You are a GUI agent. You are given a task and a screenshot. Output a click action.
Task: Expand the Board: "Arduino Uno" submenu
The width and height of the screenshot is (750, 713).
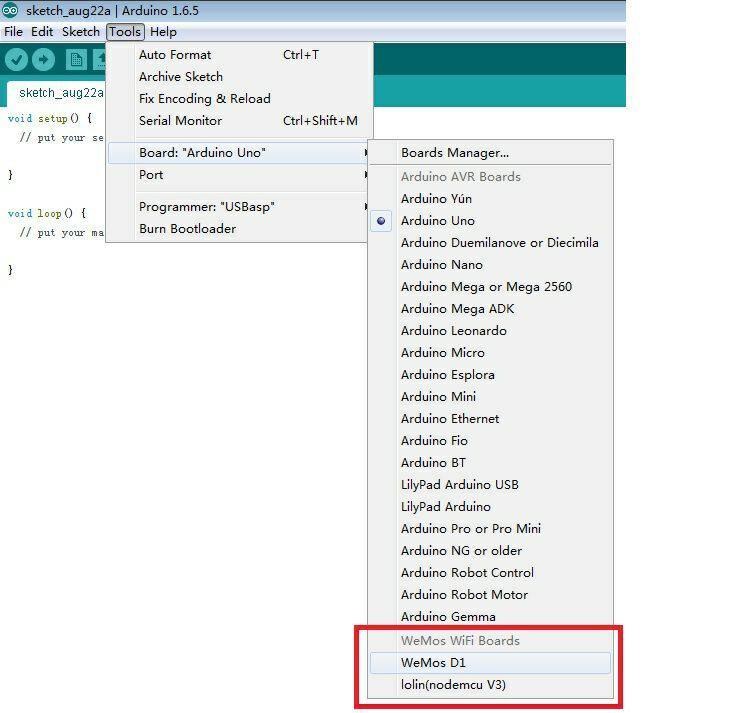pos(239,153)
